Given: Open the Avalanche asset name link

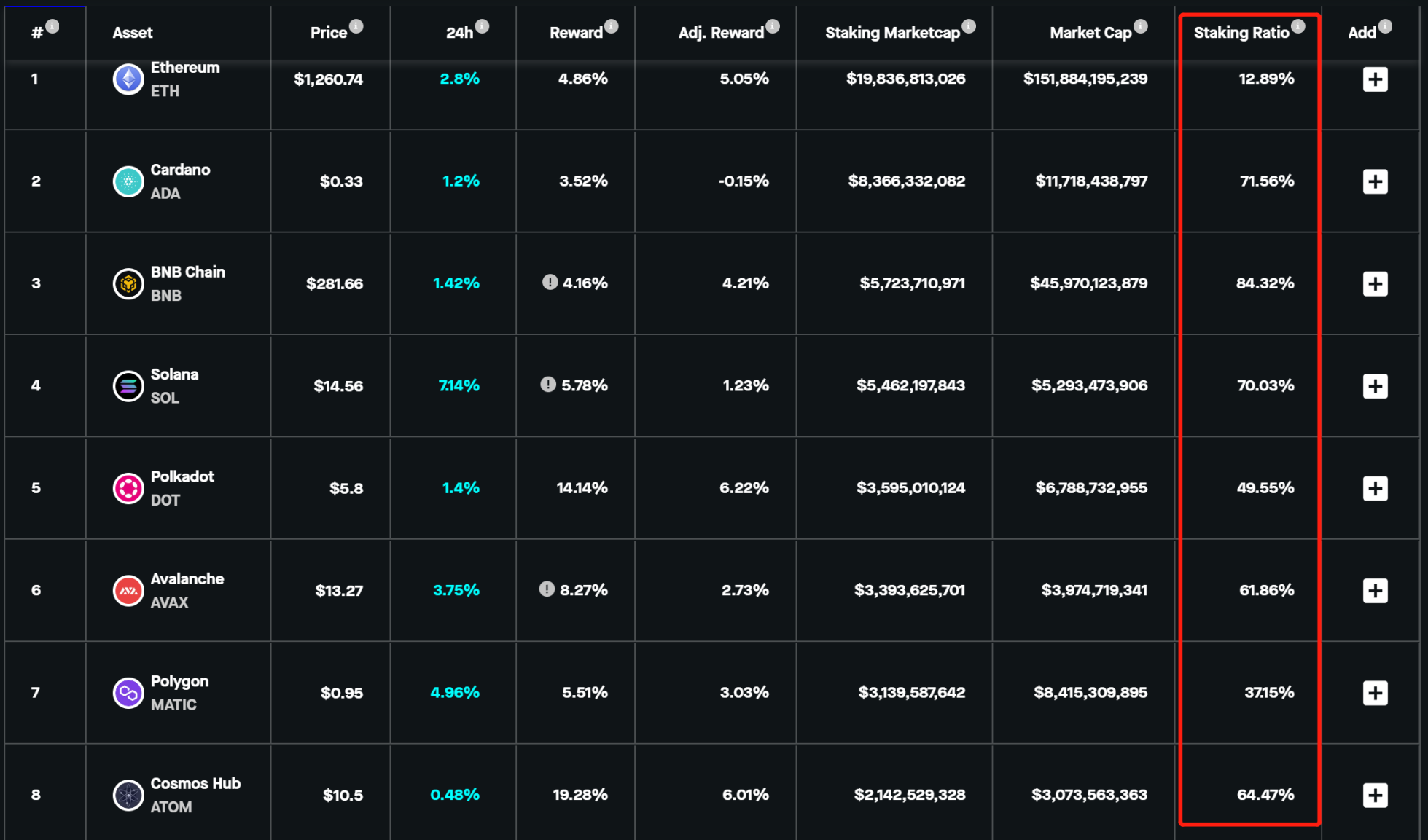Looking at the screenshot, I should (187, 579).
